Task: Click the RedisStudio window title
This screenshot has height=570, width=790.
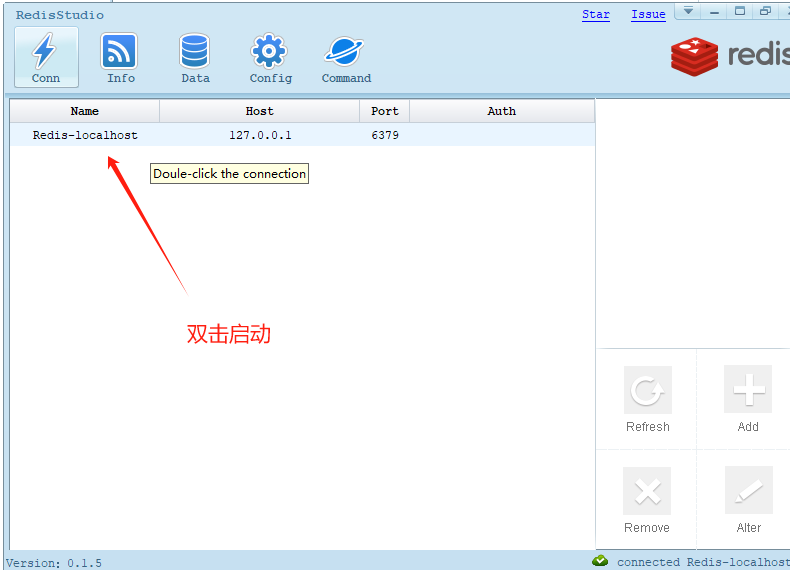Action: pyautogui.click(x=60, y=15)
